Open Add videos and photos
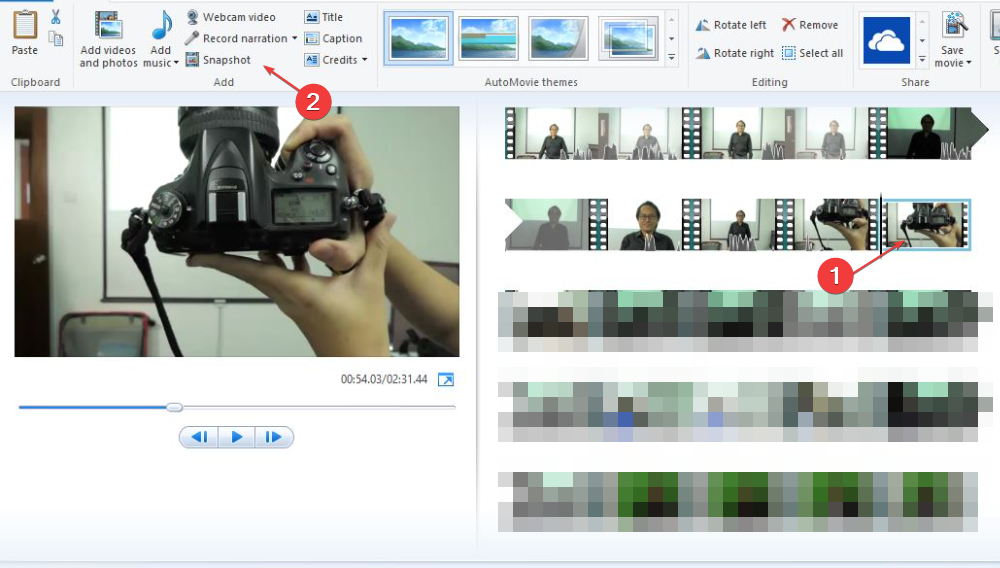 click(x=108, y=38)
